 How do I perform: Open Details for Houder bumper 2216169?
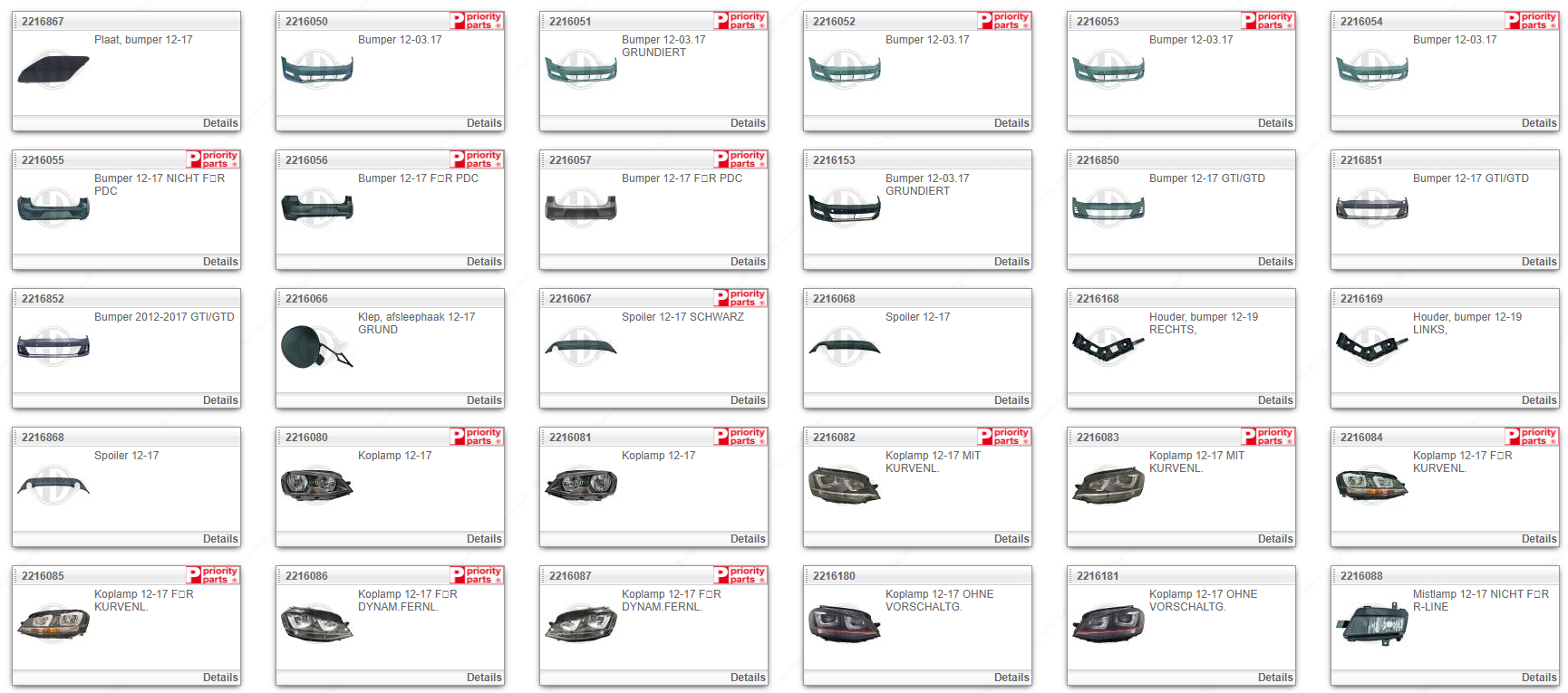click(1538, 400)
